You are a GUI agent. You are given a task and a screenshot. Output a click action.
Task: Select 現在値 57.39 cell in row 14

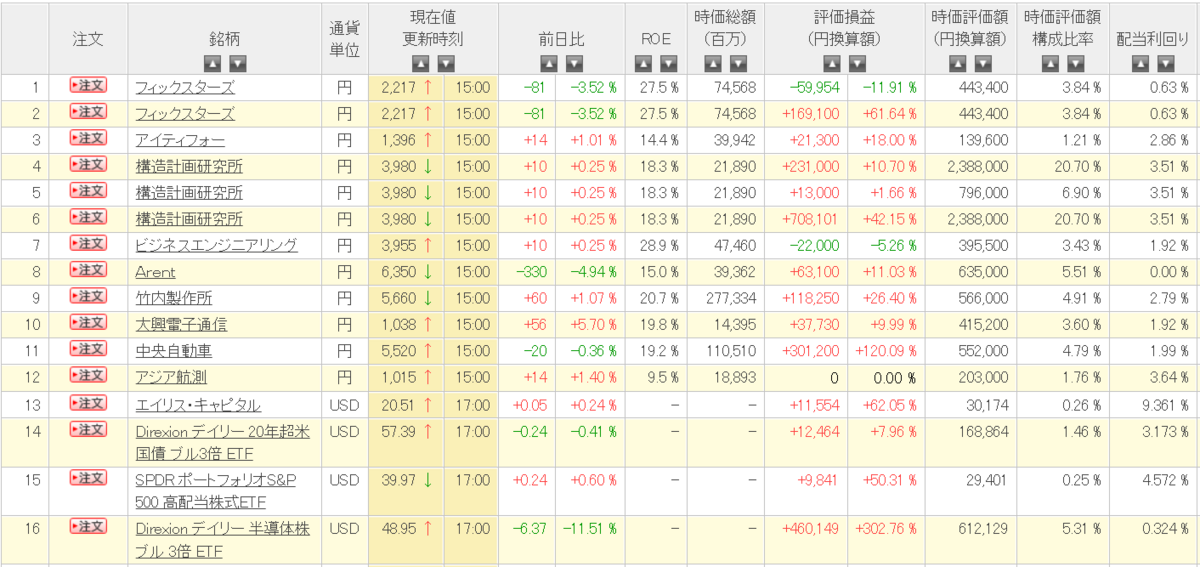406,441
